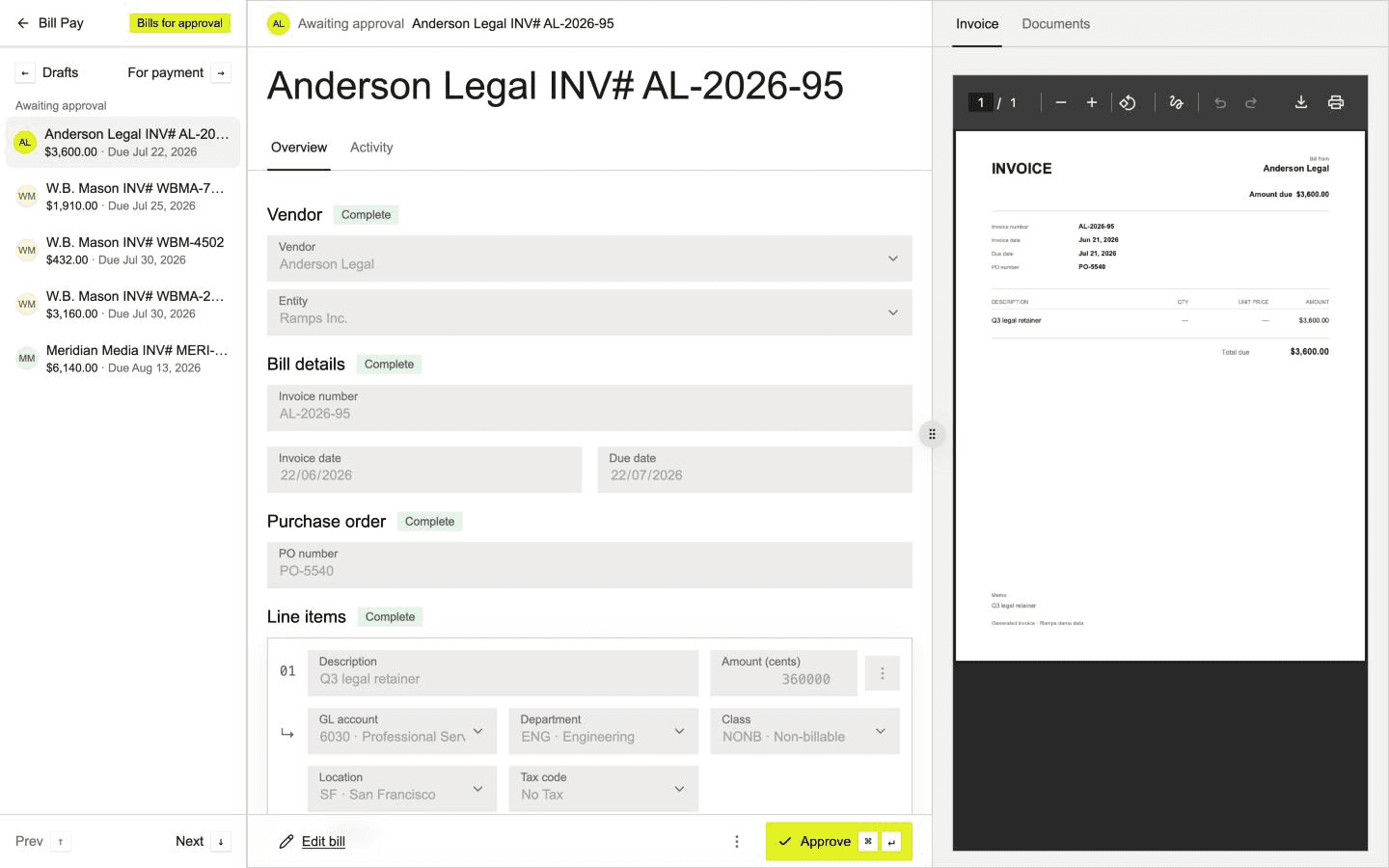Download the invoice PDF
Image resolution: width=1389 pixels, height=868 pixels.
(x=1301, y=102)
